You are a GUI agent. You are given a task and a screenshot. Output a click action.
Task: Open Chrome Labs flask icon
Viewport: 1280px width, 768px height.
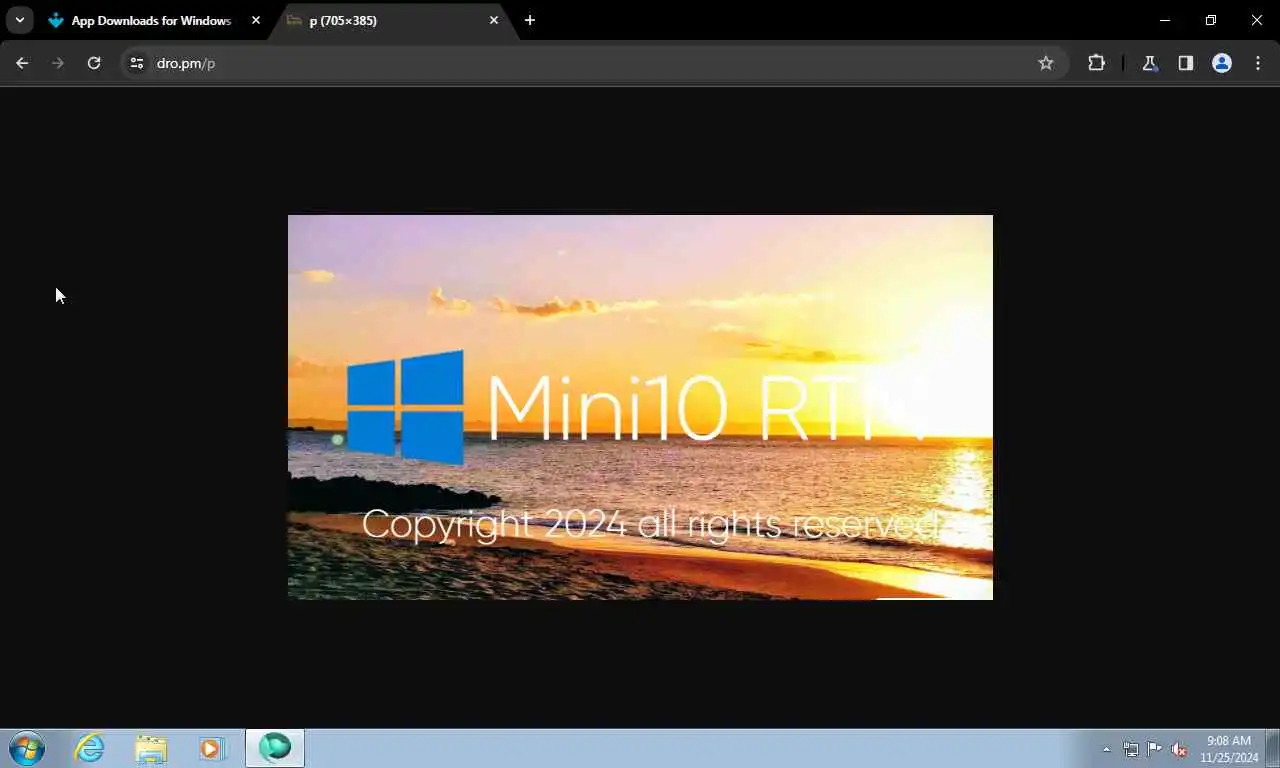(1150, 63)
